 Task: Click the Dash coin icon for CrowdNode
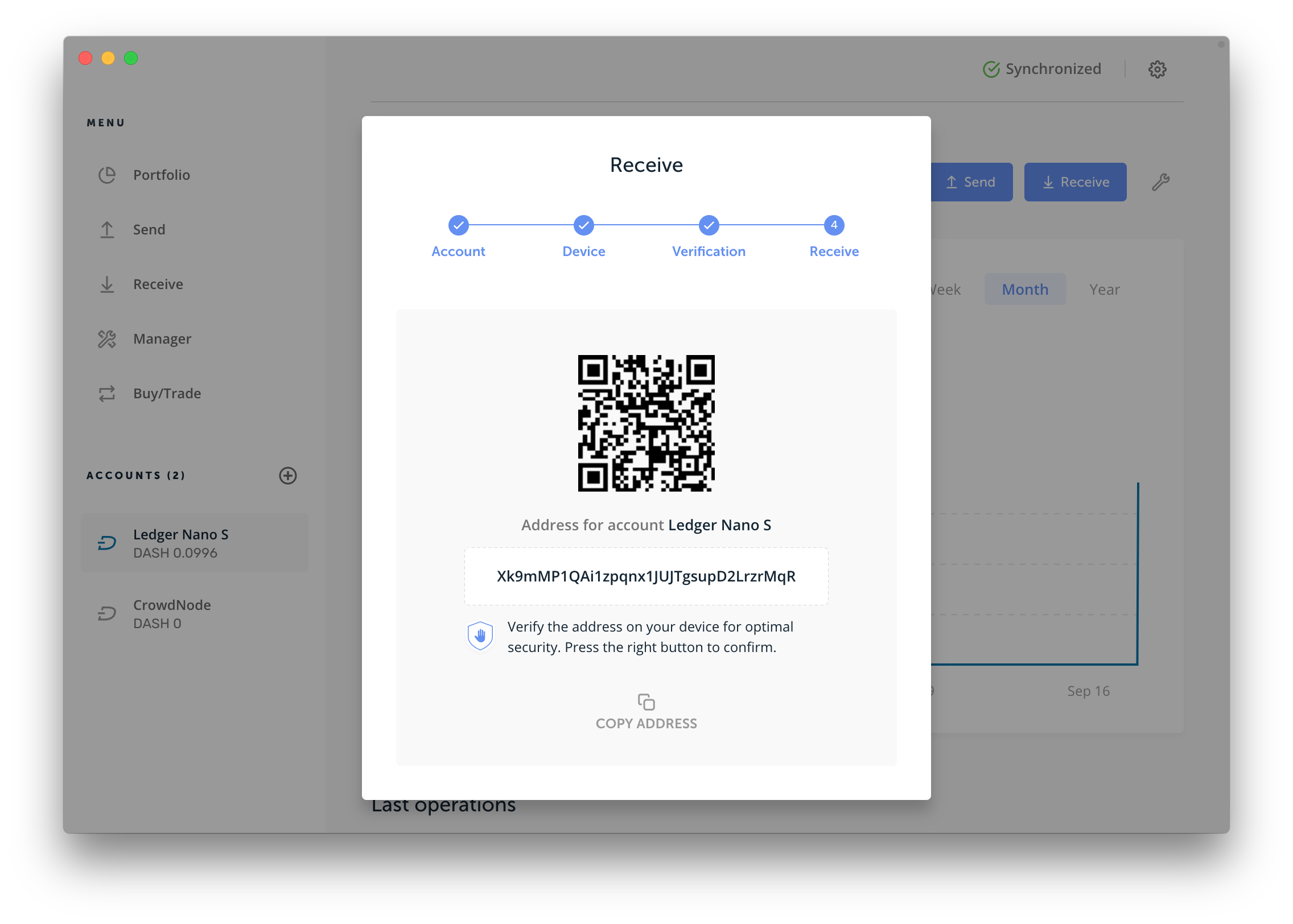(x=107, y=613)
